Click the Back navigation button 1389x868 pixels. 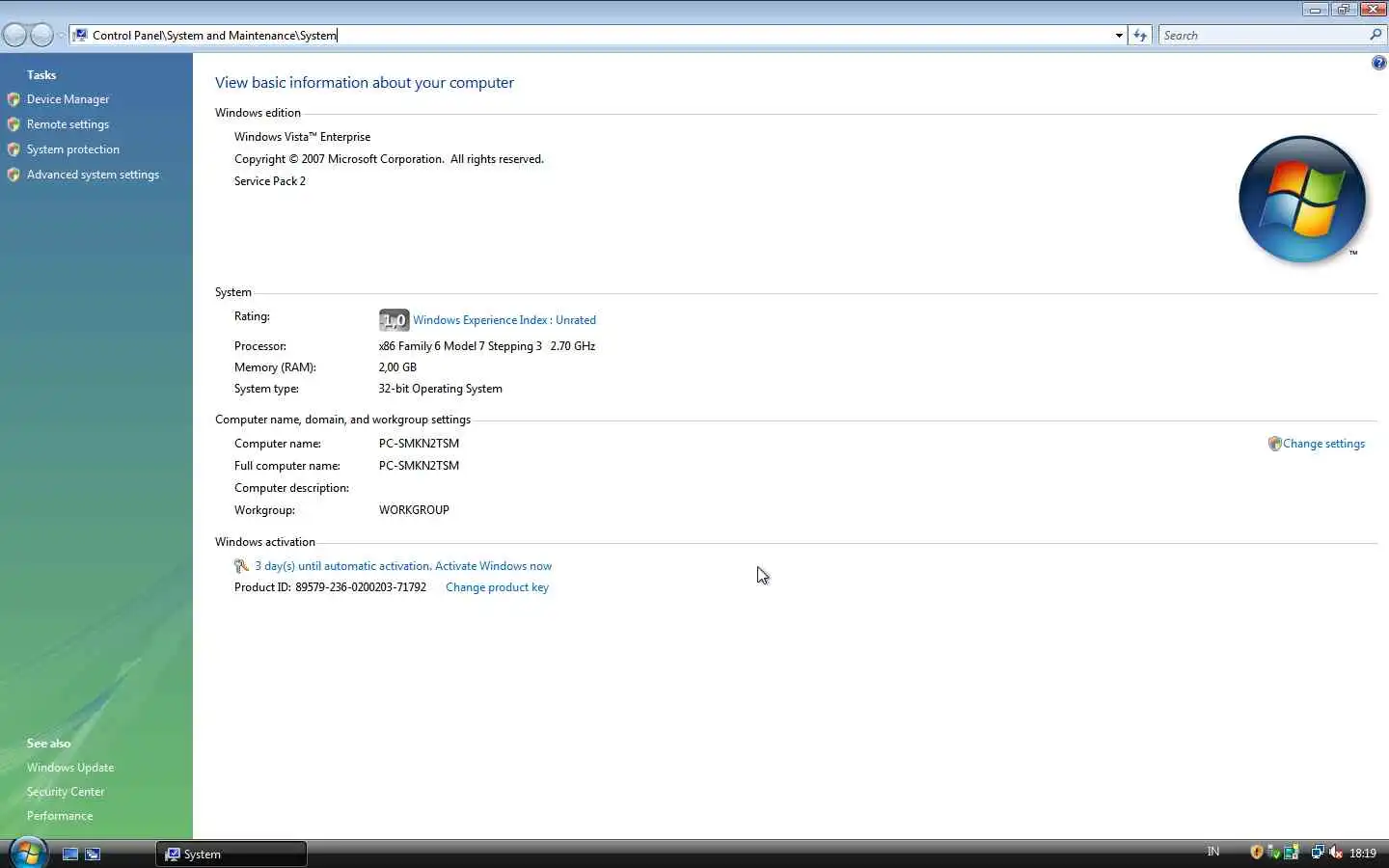[x=14, y=36]
